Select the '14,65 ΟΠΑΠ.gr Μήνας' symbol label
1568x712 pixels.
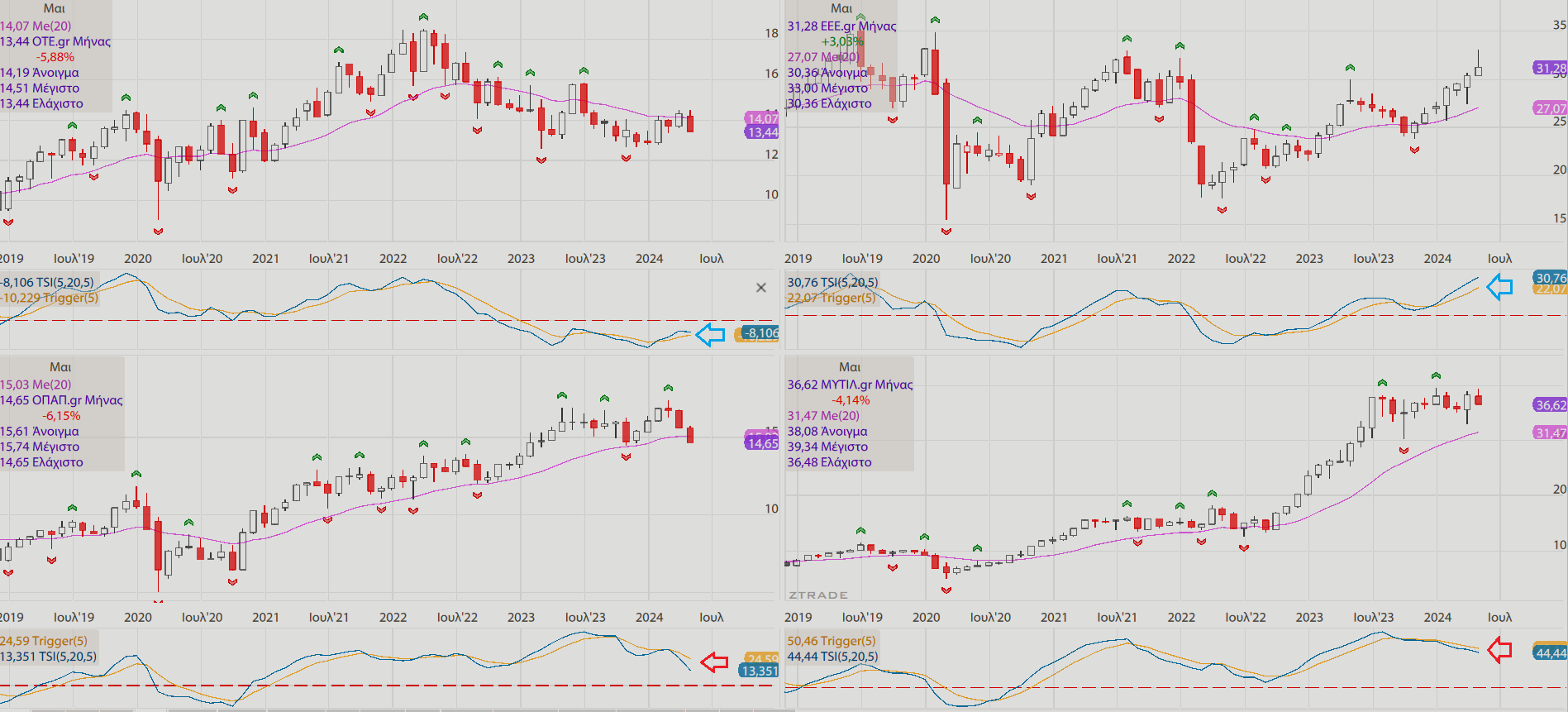pos(61,400)
